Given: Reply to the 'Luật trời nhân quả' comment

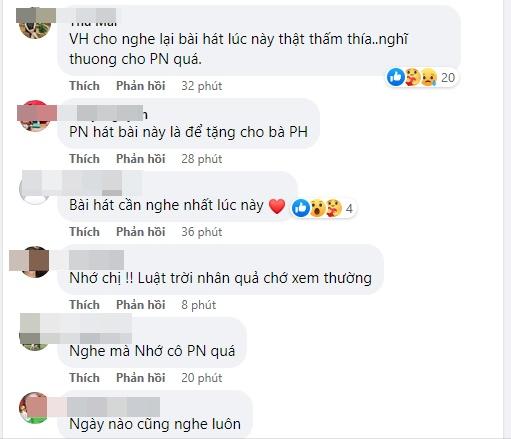Looking at the screenshot, I should click(141, 305).
